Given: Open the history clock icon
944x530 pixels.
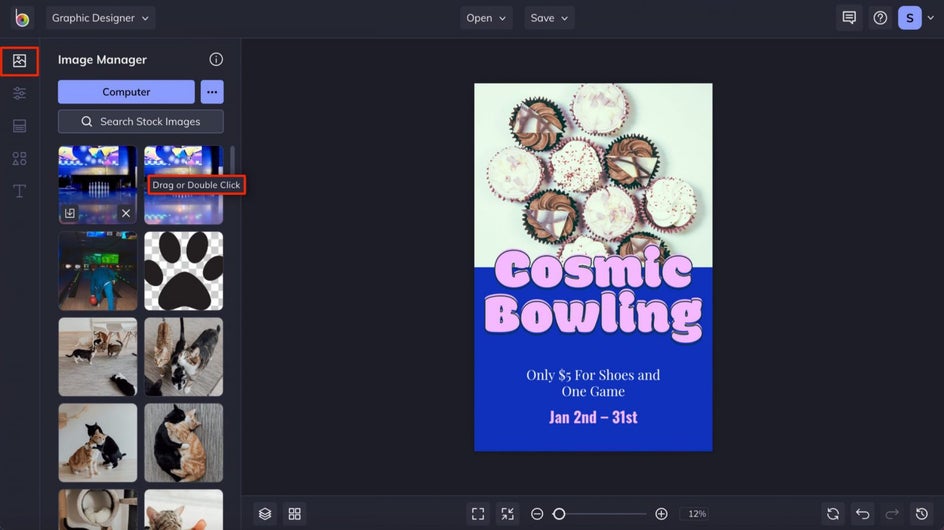Looking at the screenshot, I should click(x=921, y=514).
